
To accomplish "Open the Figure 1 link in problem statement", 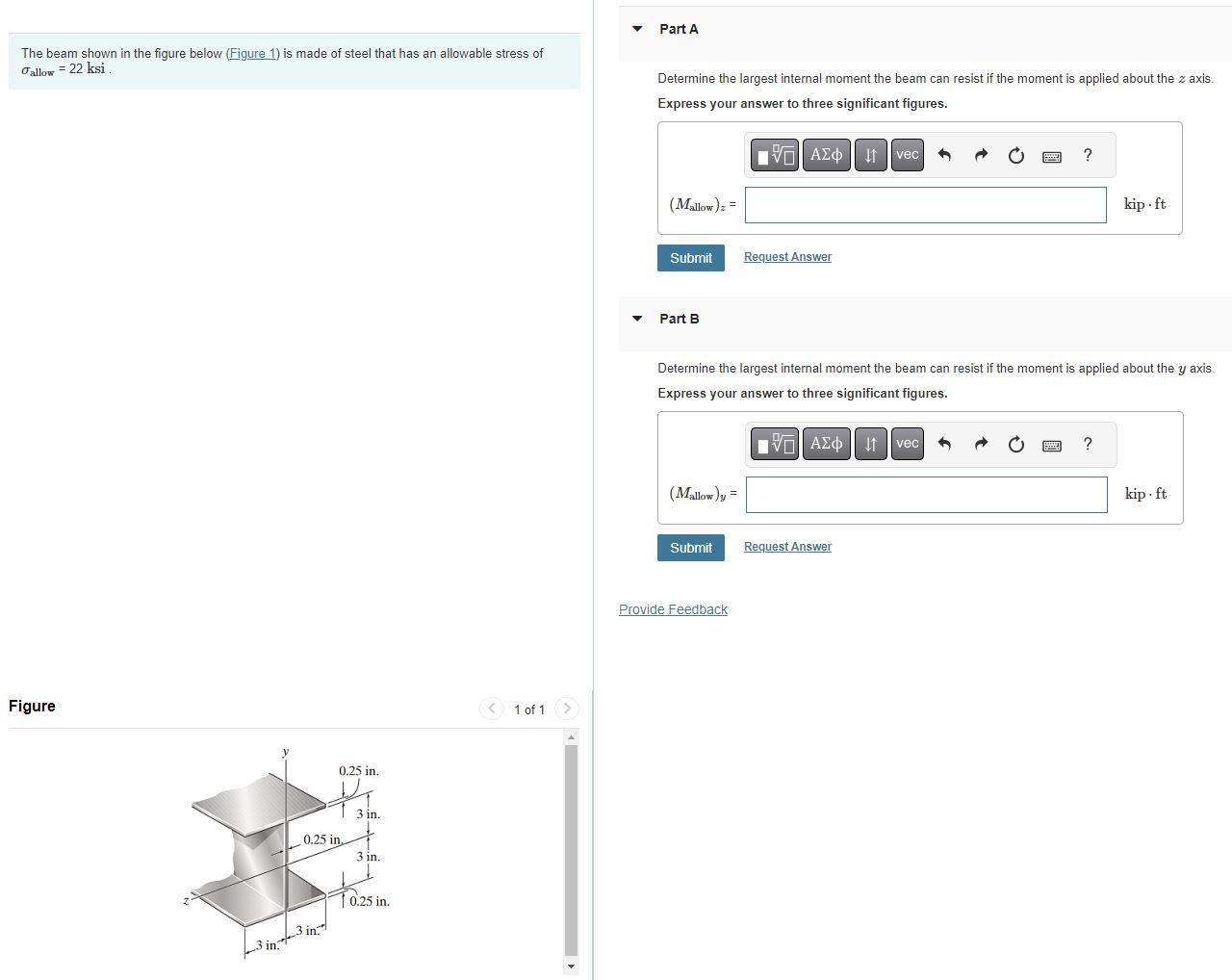I will coord(252,53).
